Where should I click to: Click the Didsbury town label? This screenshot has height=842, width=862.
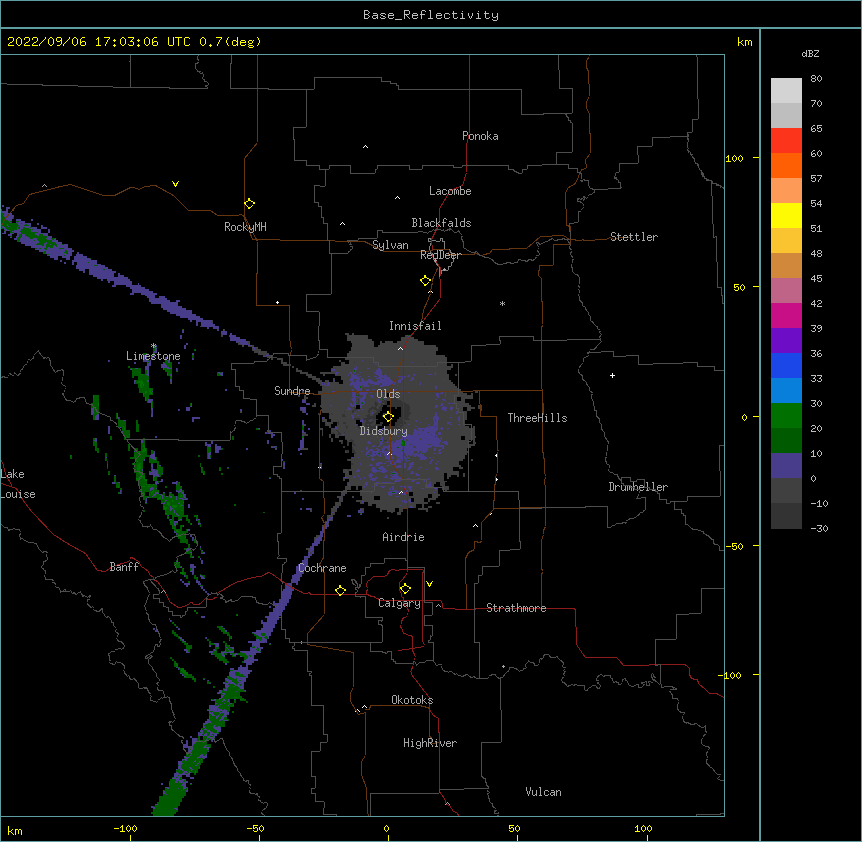point(383,431)
